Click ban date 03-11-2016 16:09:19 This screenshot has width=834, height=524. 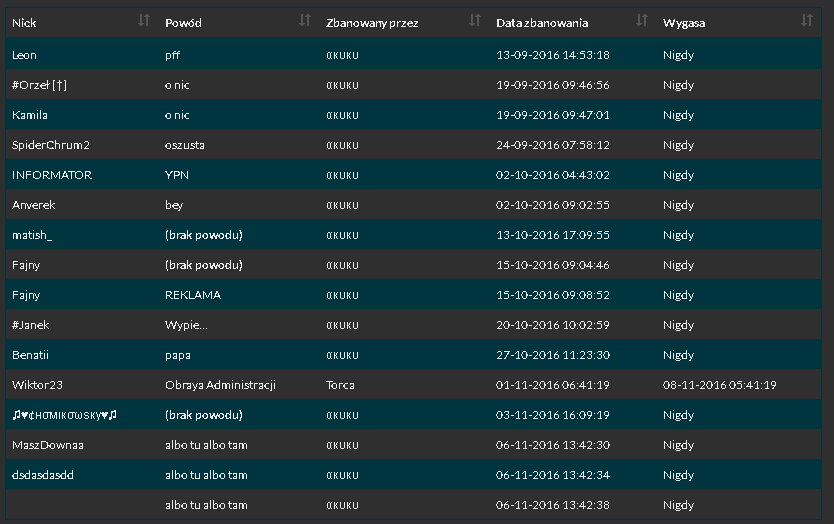pos(553,415)
